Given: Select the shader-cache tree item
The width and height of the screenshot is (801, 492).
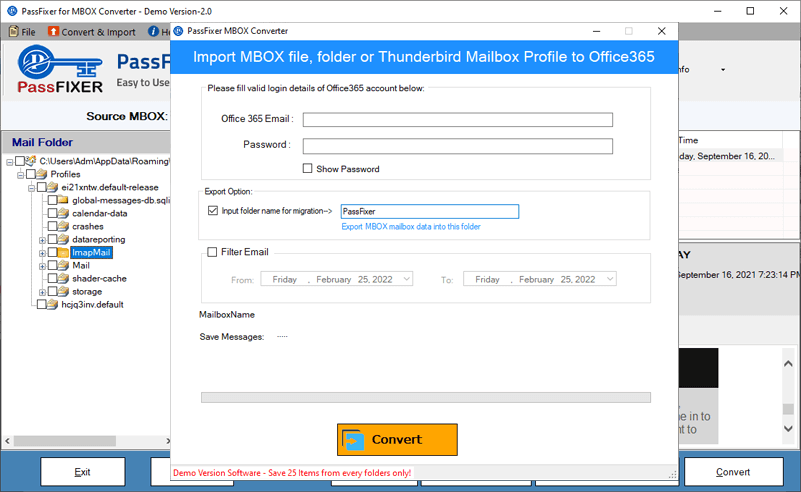Looking at the screenshot, I should 99,278.
